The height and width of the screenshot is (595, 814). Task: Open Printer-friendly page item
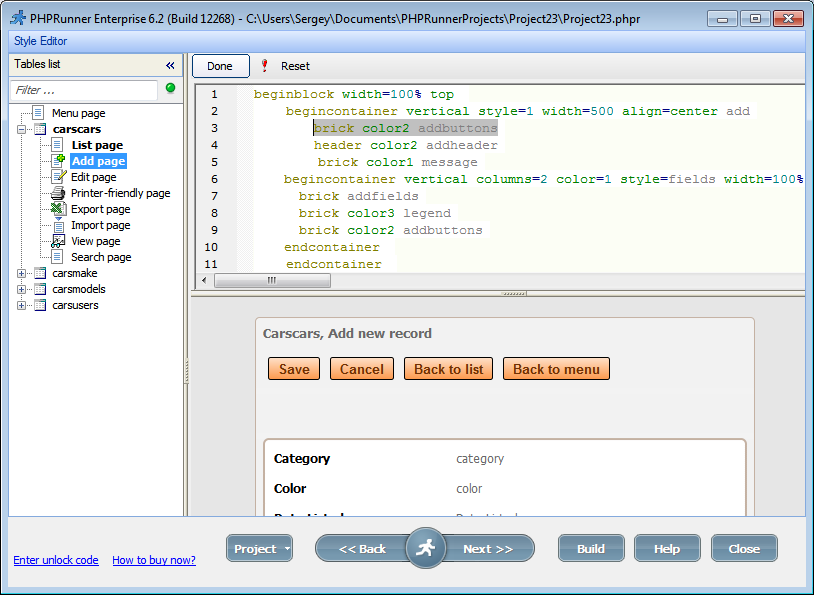[120, 193]
